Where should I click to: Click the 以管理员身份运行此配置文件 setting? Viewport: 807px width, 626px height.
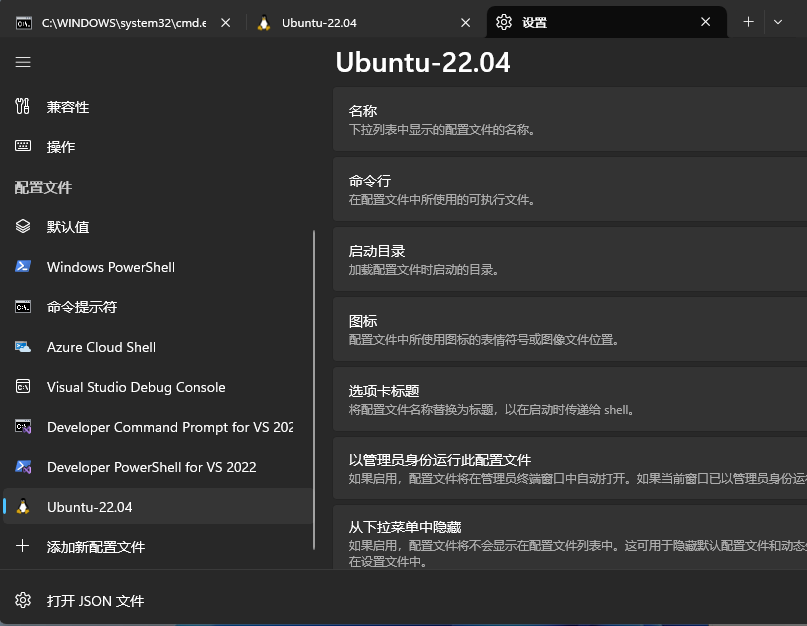coord(570,468)
